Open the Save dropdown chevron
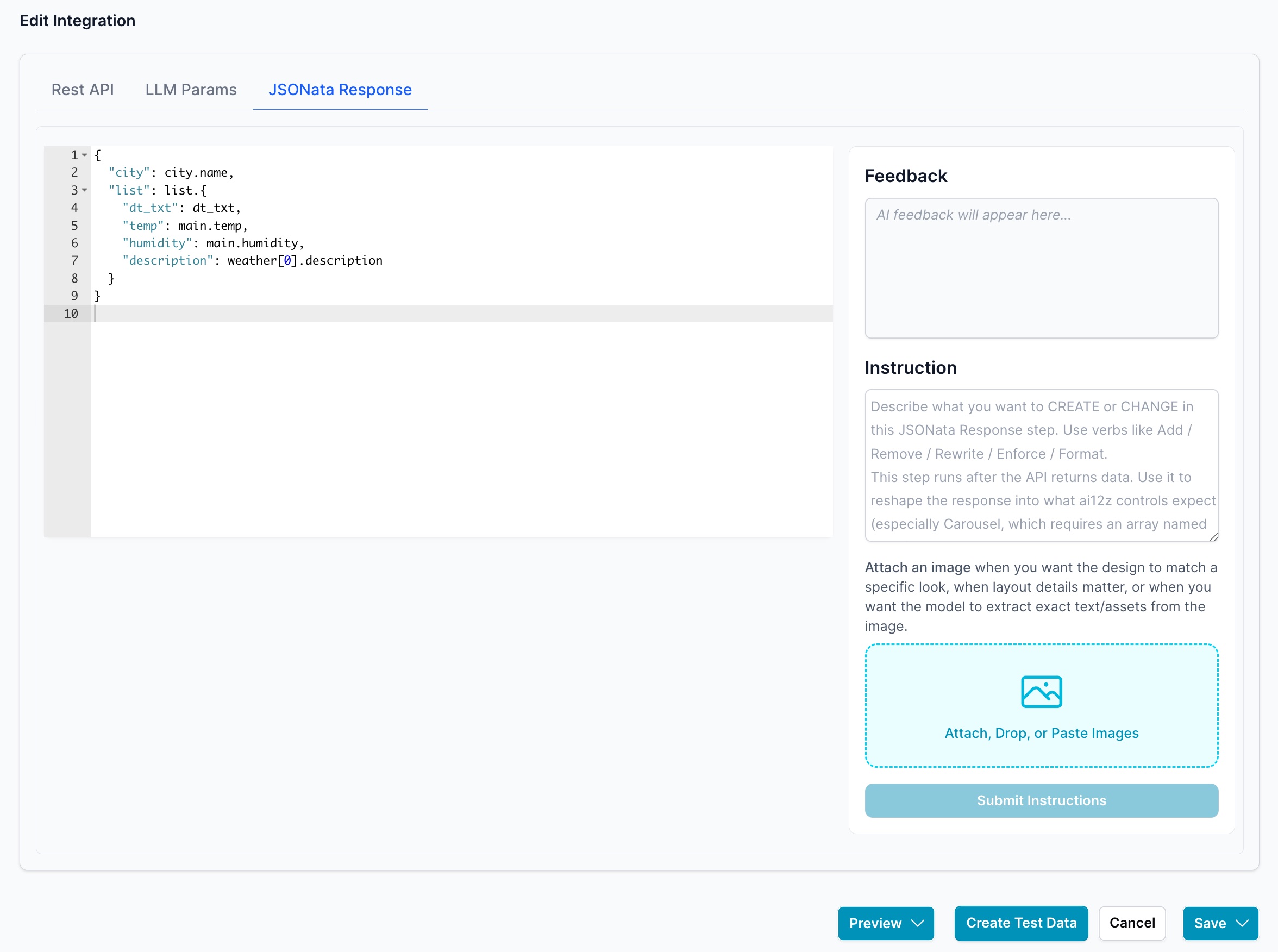The height and width of the screenshot is (952, 1278). click(x=1242, y=923)
